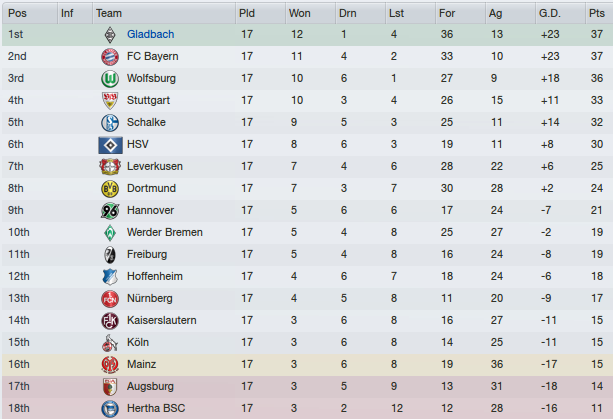Click the Stuttgart club crest

(110, 100)
